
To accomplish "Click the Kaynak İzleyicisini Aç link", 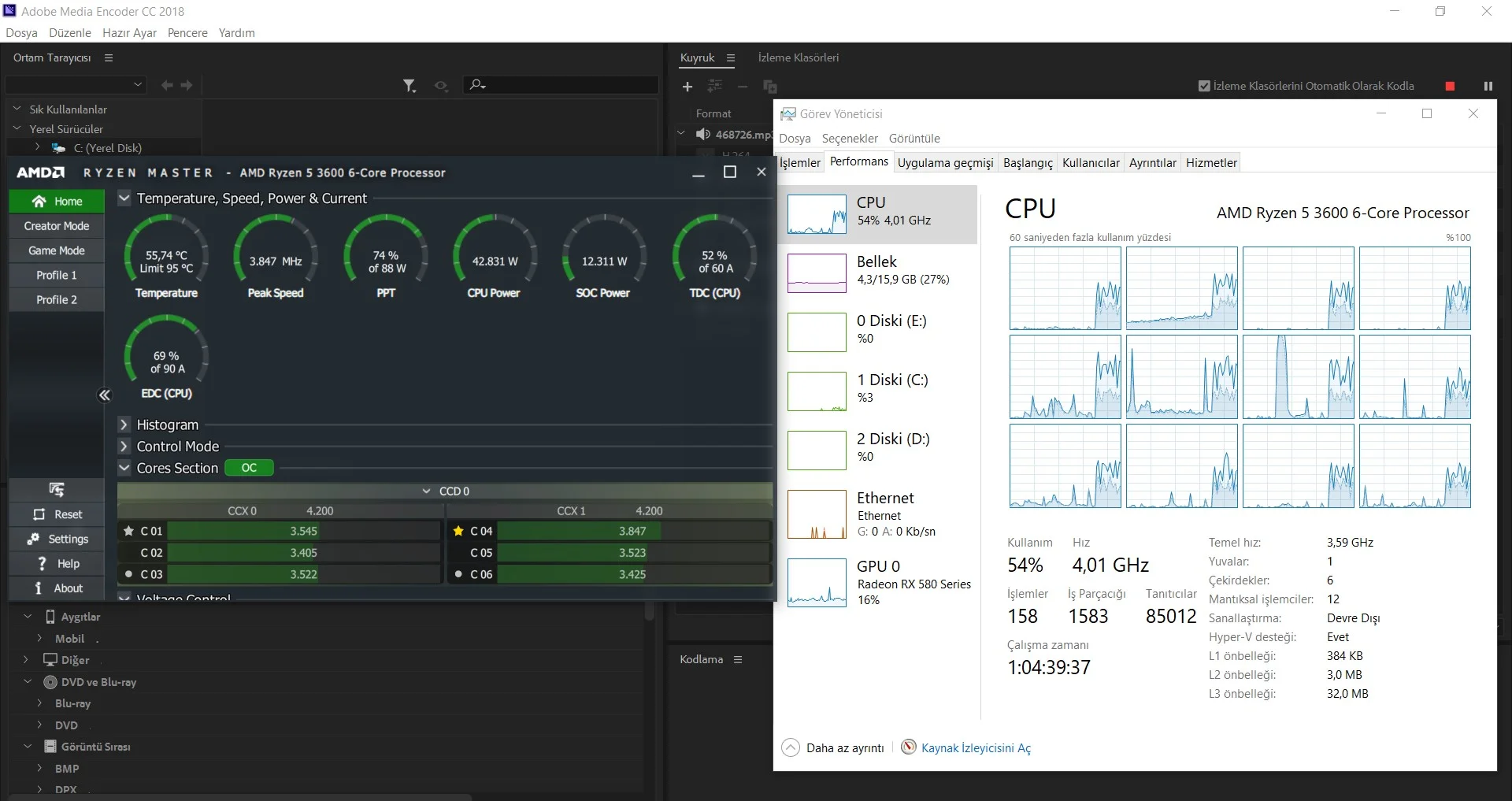I will [975, 748].
